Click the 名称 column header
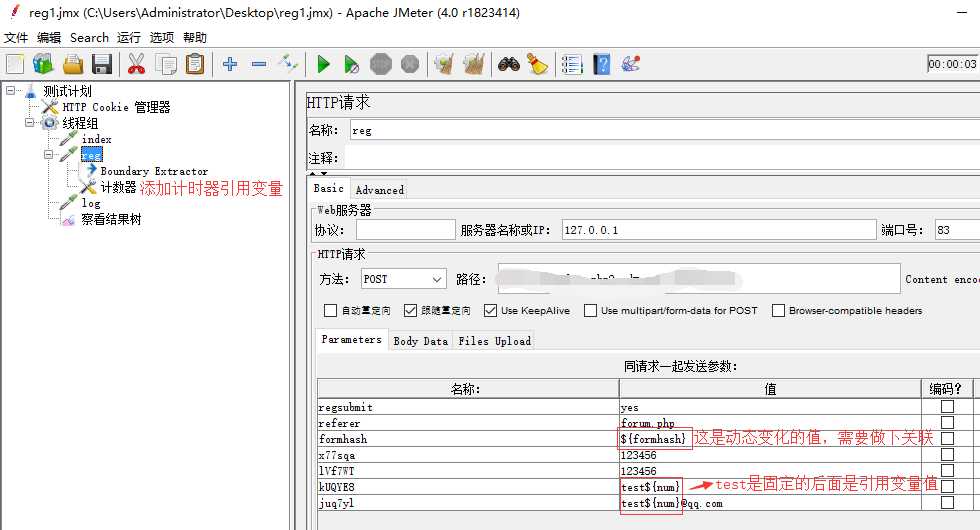 tap(468, 389)
